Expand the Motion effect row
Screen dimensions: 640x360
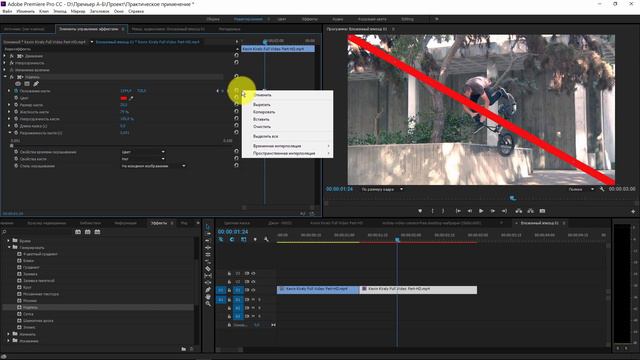(5, 56)
